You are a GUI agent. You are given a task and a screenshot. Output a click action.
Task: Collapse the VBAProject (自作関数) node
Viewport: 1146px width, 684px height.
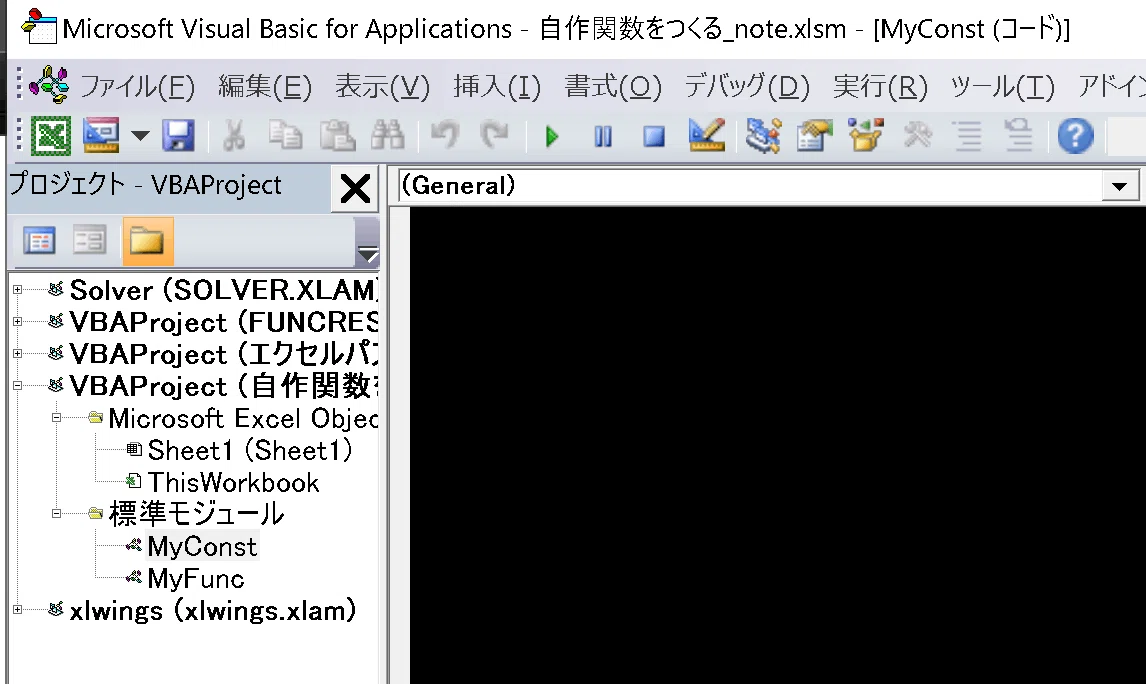(x=18, y=386)
